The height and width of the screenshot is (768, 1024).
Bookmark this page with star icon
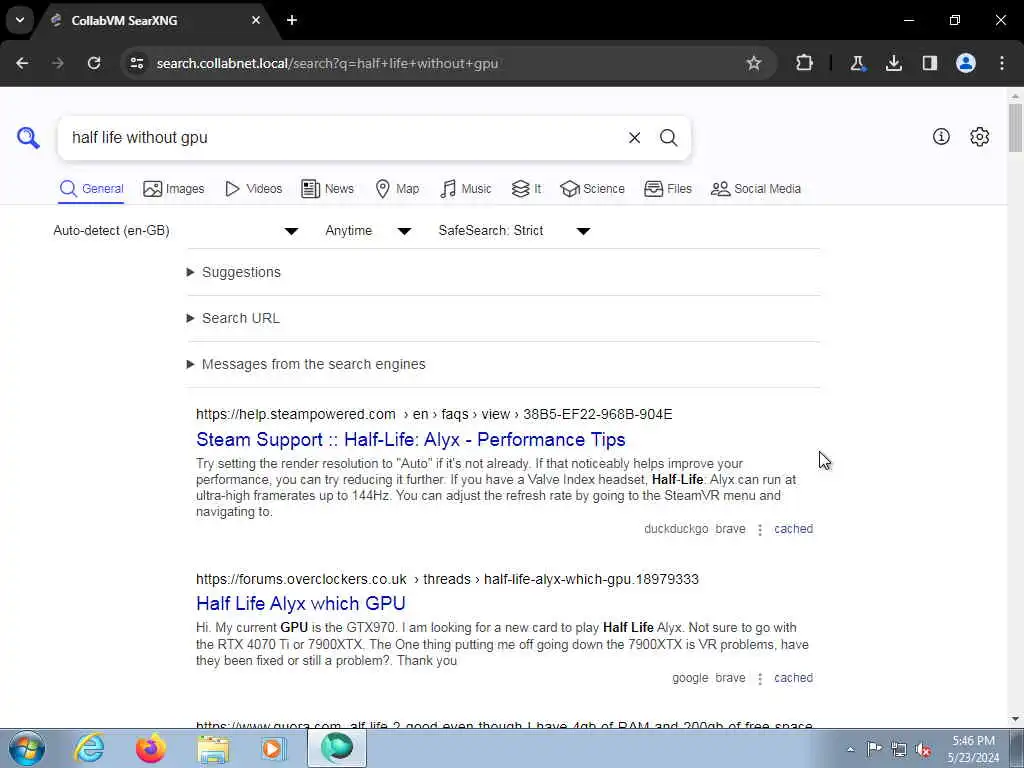754,63
